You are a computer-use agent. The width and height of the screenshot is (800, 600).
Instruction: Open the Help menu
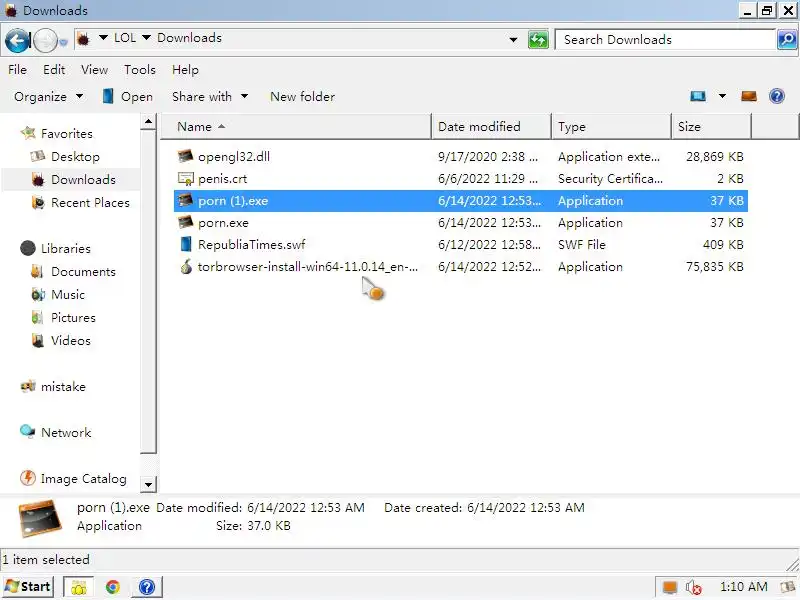185,70
